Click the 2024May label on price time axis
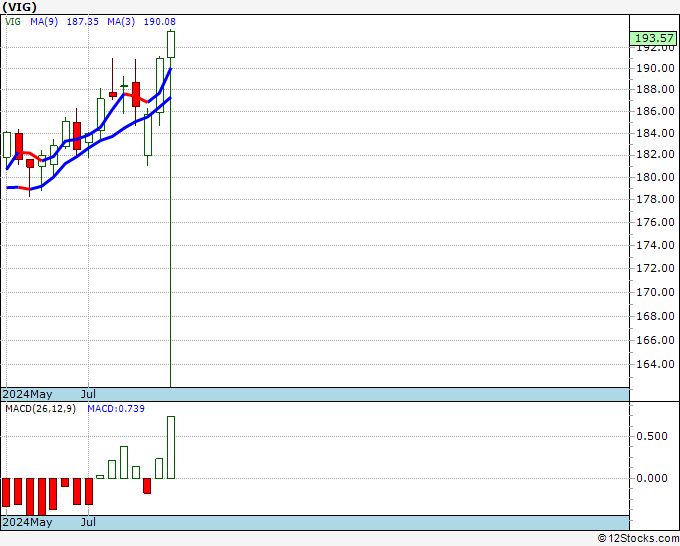This screenshot has width=680, height=546. click(27, 394)
